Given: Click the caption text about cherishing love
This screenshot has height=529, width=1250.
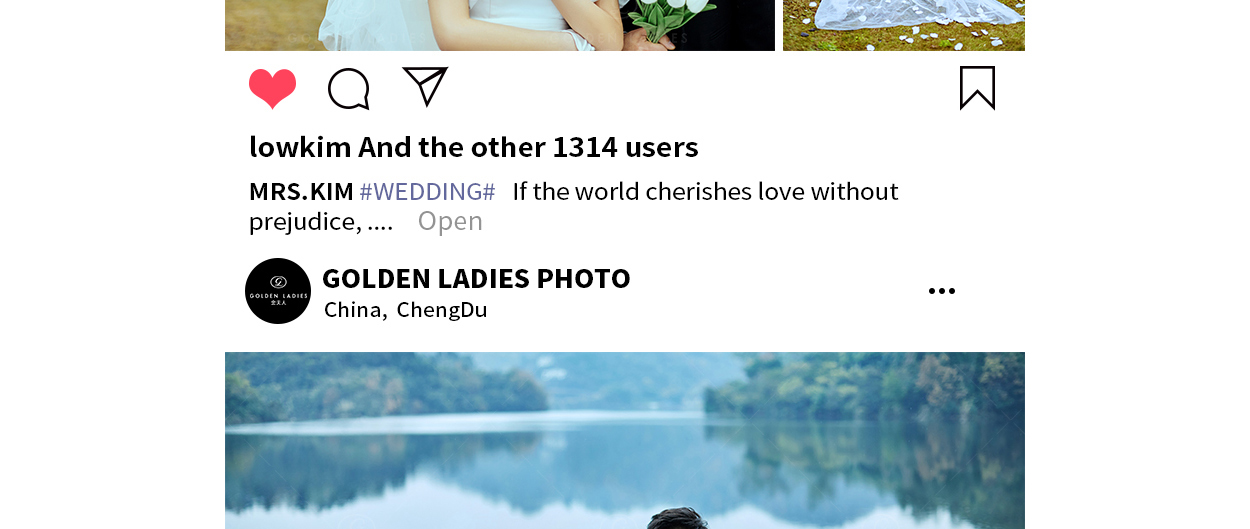Looking at the screenshot, I should [x=574, y=205].
